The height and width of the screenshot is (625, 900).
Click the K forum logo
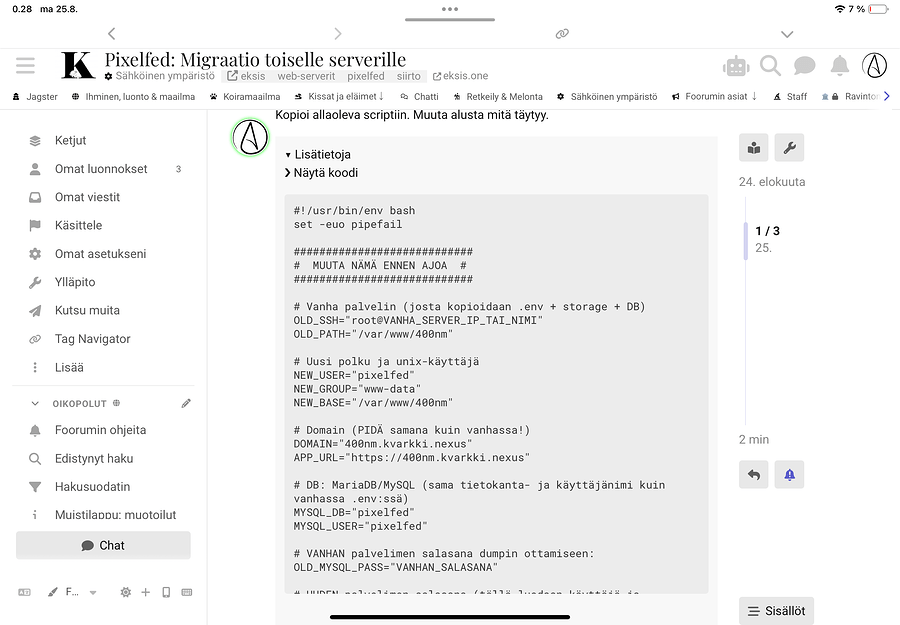[x=78, y=65]
